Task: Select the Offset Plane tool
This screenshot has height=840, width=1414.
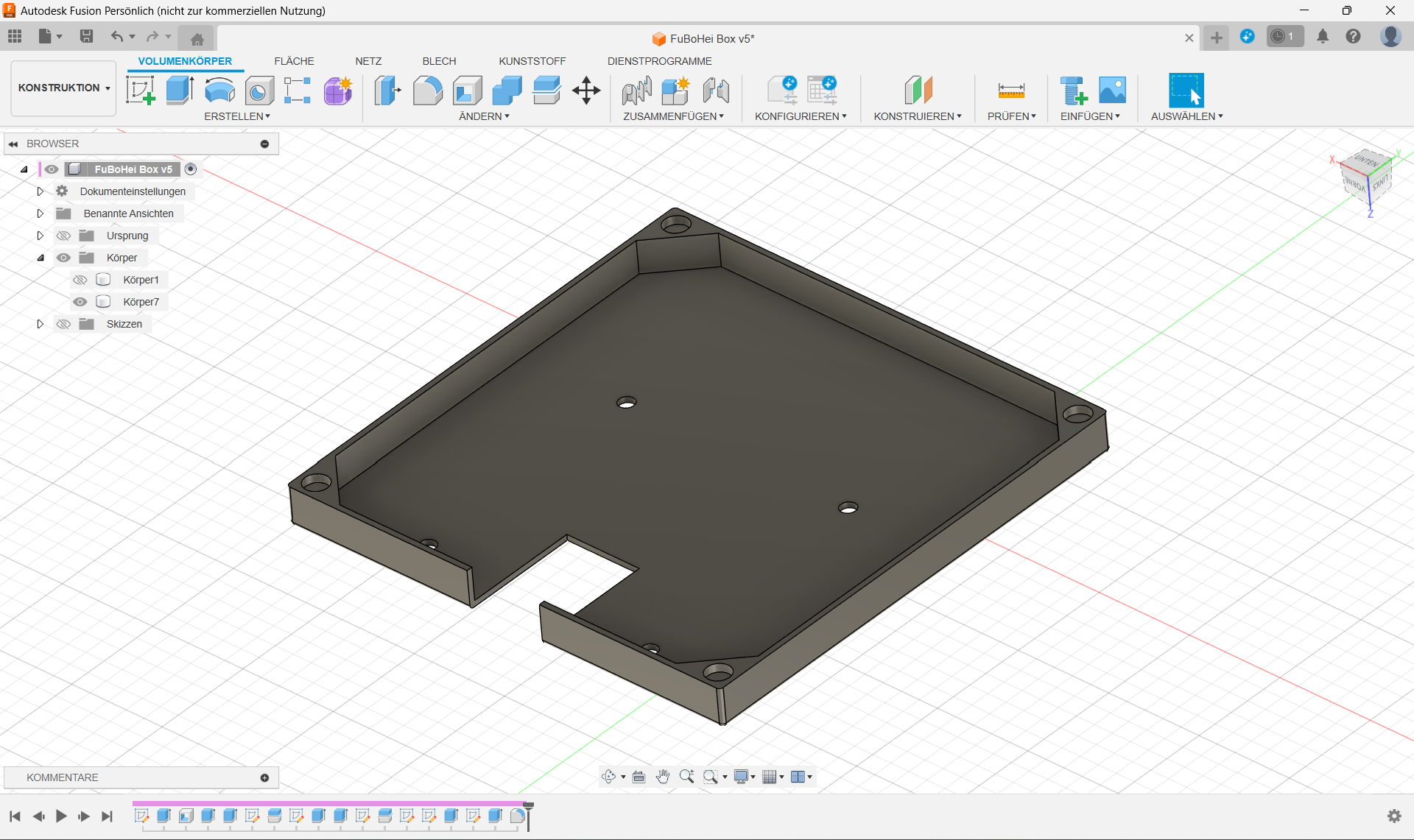Action: [x=918, y=91]
